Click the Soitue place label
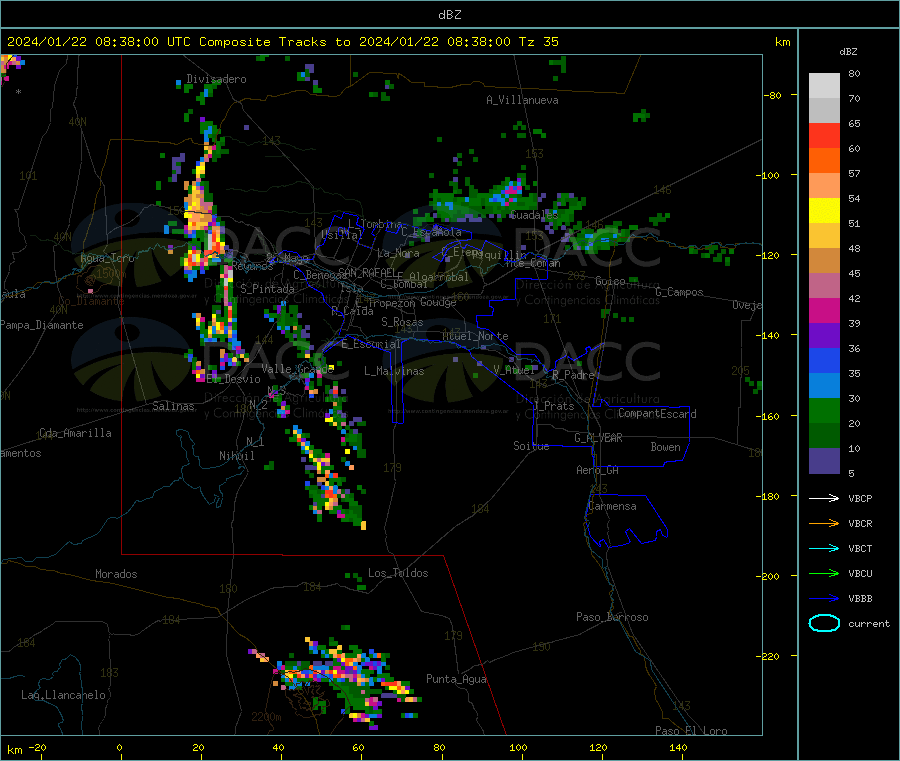 click(x=531, y=446)
